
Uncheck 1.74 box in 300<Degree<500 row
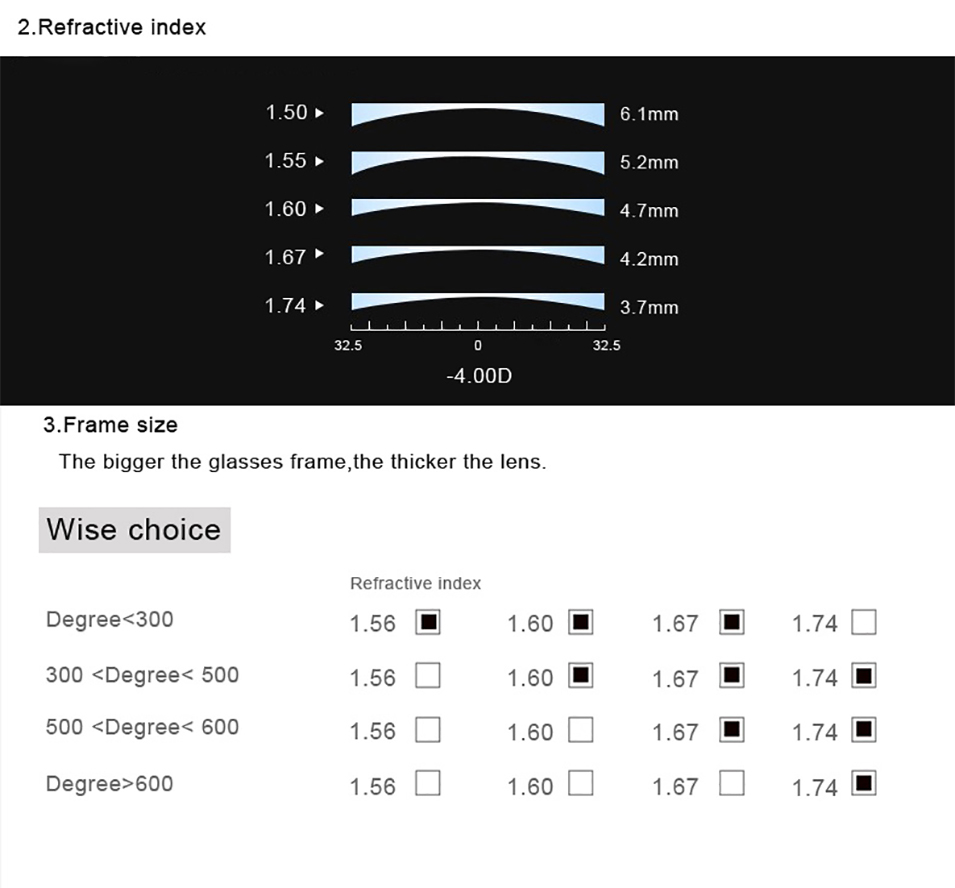tap(864, 677)
